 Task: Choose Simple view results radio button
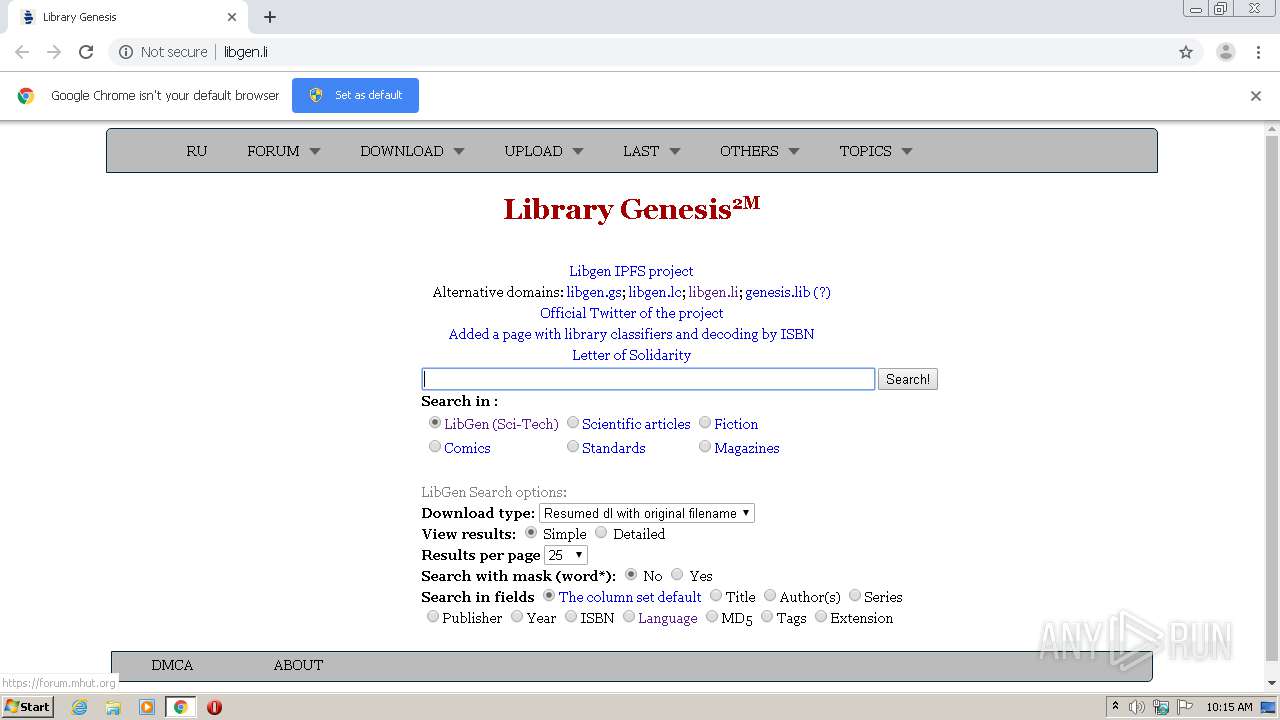point(531,533)
